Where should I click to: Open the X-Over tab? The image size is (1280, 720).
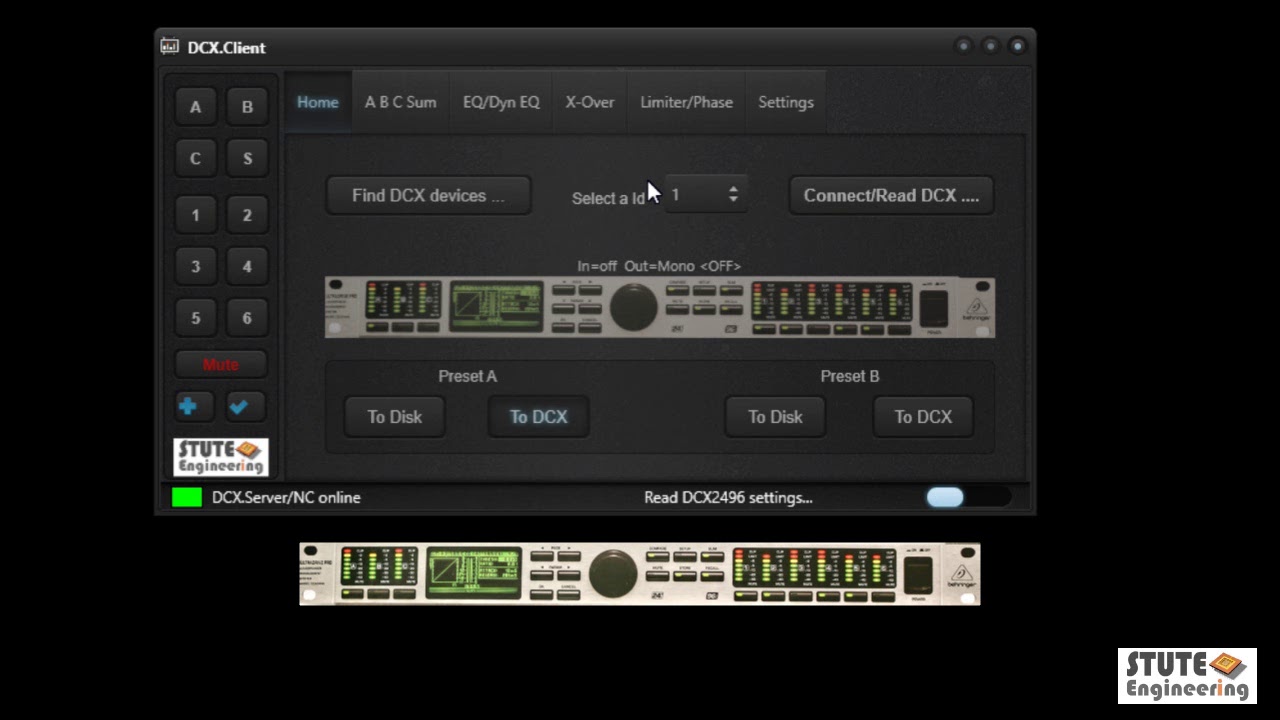point(590,102)
